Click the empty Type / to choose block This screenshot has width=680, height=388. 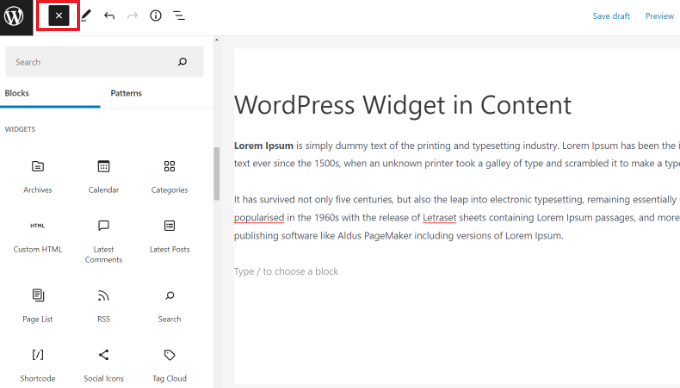(x=286, y=271)
